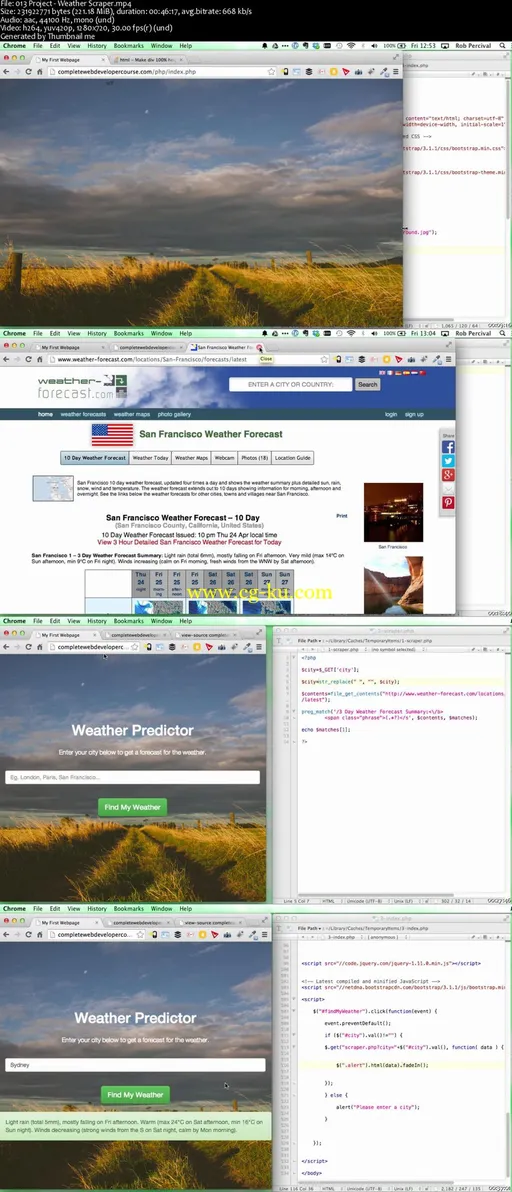512x1192 pixels.
Task: Click the 'sign up' link on weather-forecast.com
Action: (414, 414)
